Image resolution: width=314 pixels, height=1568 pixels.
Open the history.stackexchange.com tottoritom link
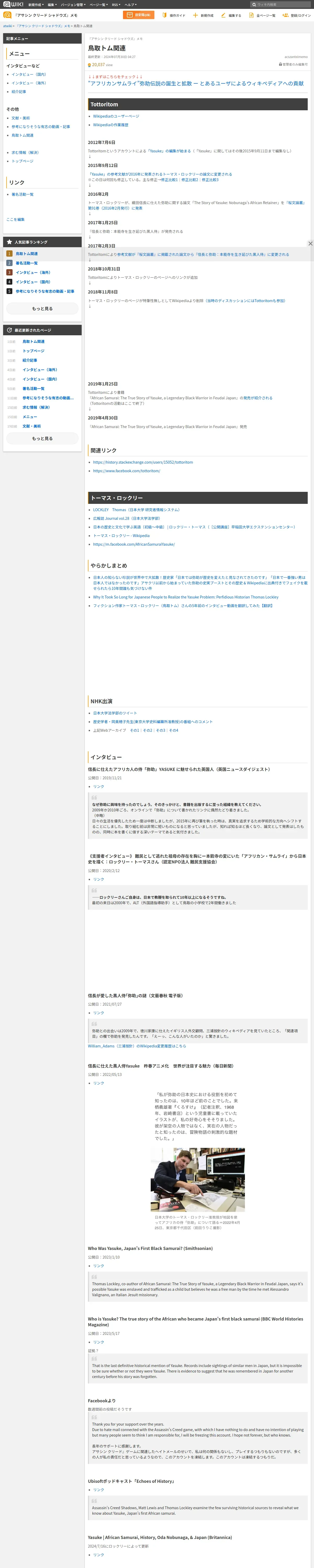[143, 462]
